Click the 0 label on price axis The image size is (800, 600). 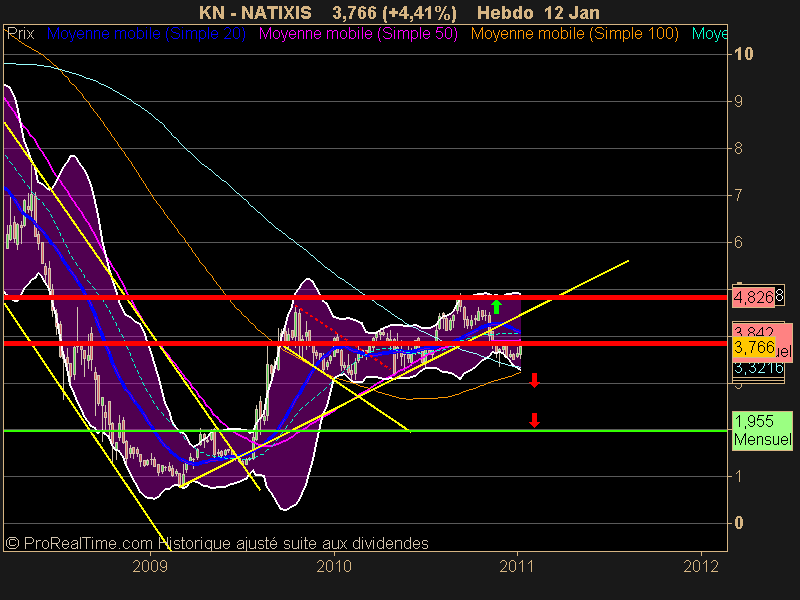738,523
